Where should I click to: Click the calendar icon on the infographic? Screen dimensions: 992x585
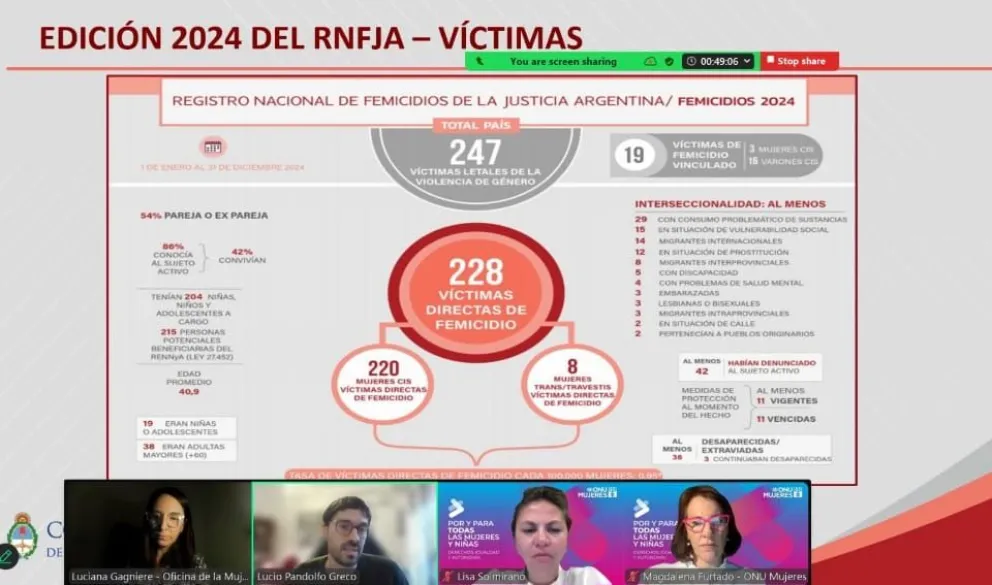click(212, 146)
